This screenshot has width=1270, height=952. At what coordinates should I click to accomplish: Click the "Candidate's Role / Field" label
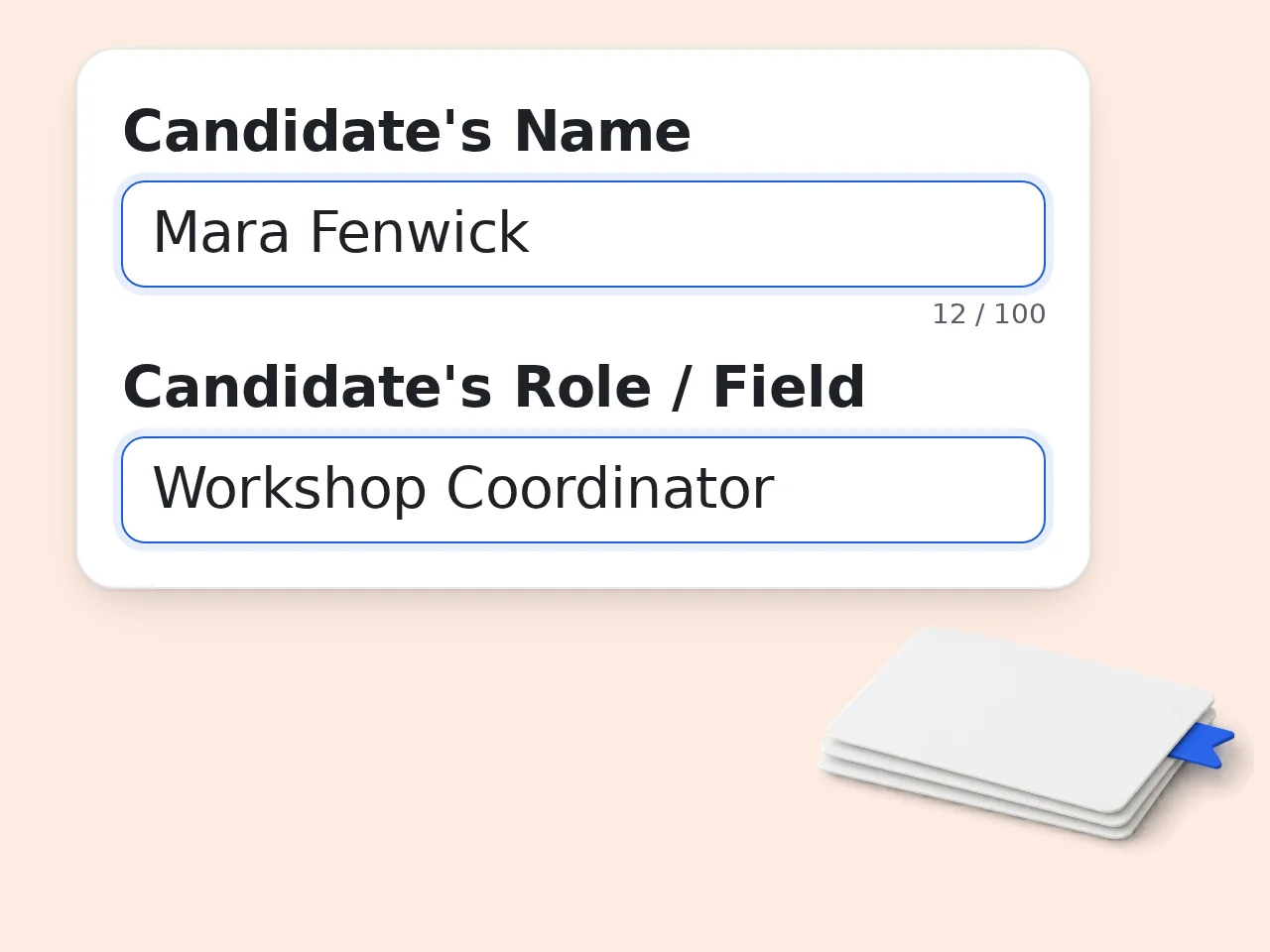(494, 388)
